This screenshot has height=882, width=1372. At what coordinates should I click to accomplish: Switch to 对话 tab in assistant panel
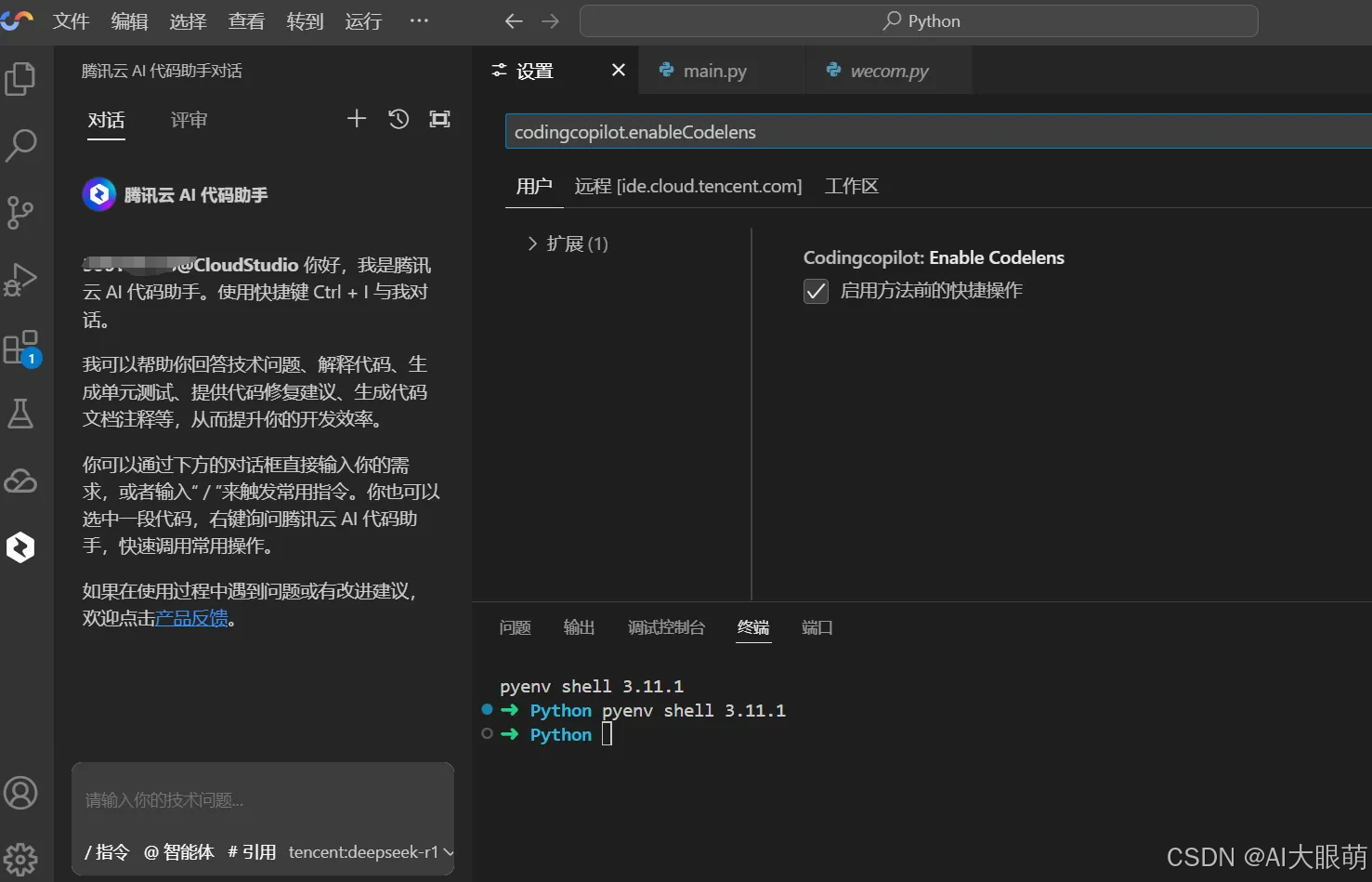(x=106, y=120)
